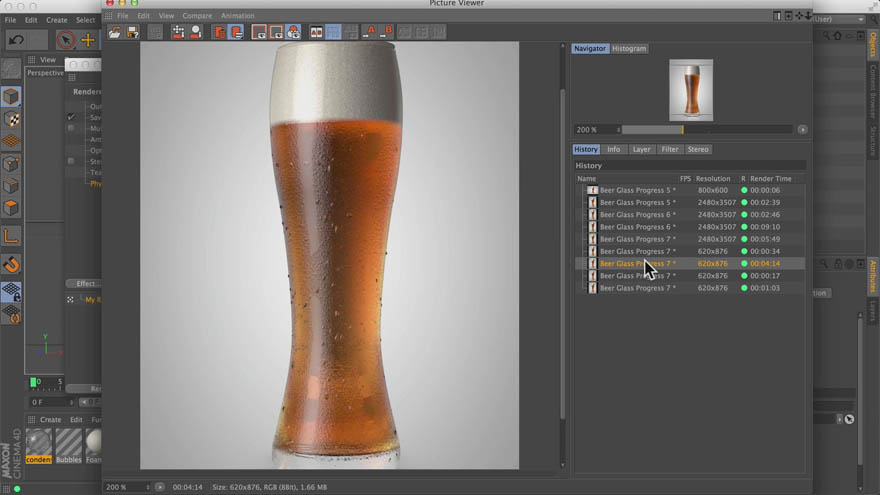Click the arrows pan/move icon in toolbar

tap(178, 32)
